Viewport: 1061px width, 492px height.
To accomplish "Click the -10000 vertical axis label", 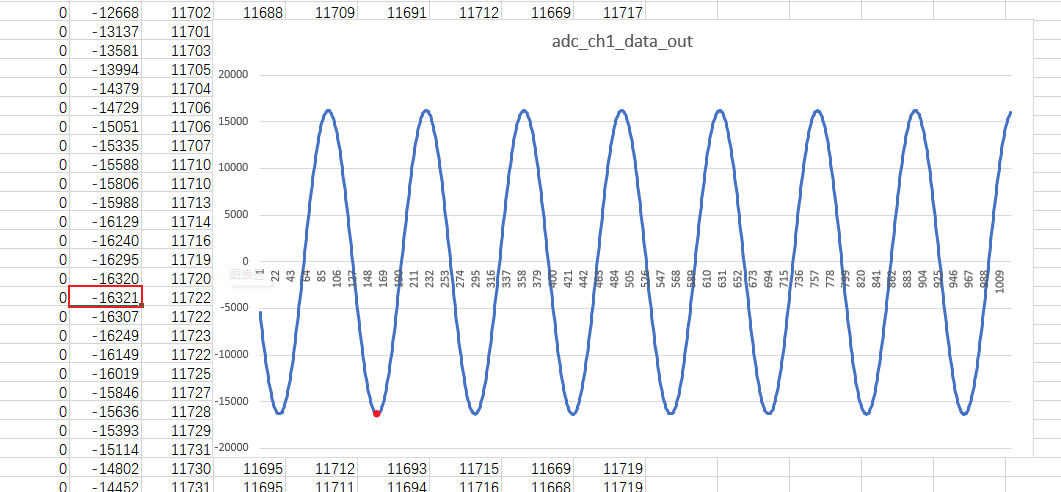I will [x=231, y=355].
